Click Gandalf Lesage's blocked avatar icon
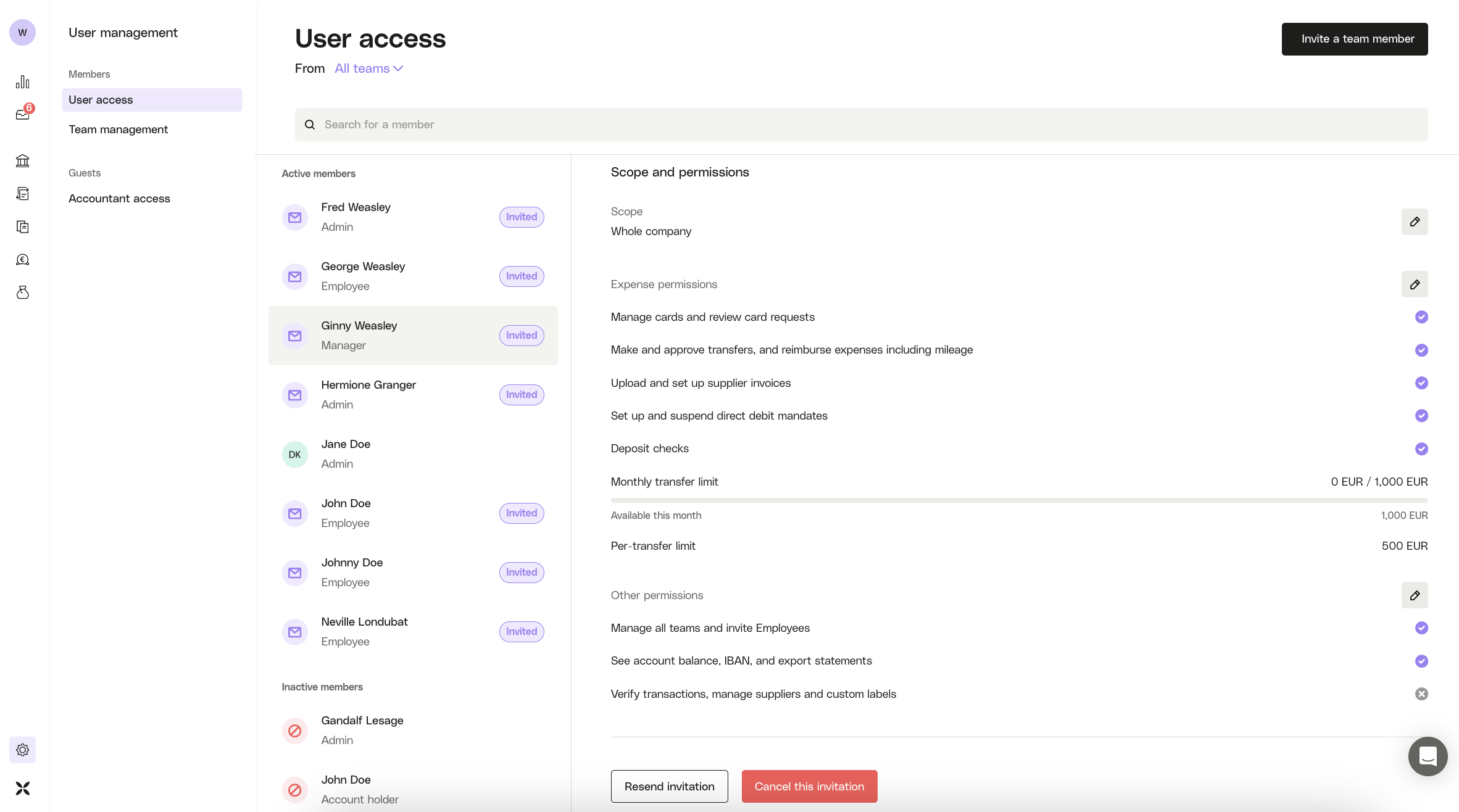 (x=295, y=731)
